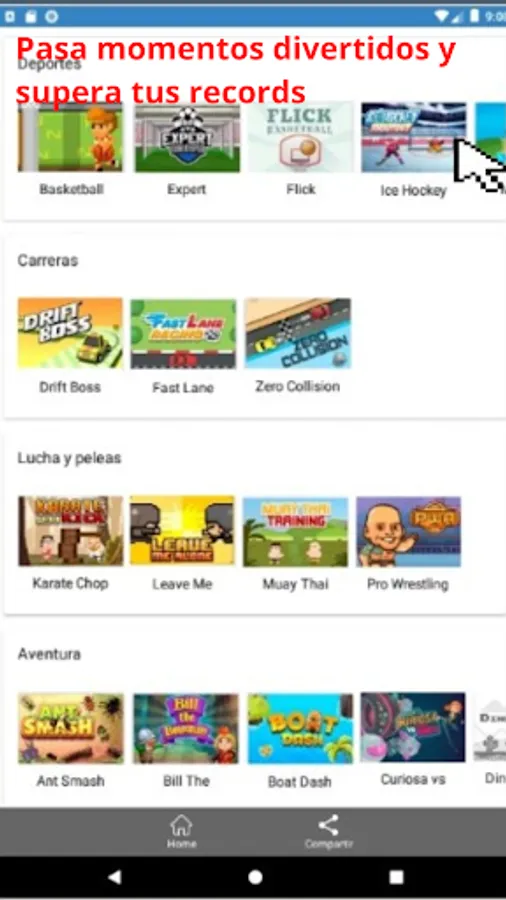Screen dimensions: 506x900
Task: Start the Karate Chop game icon
Action: tap(71, 531)
